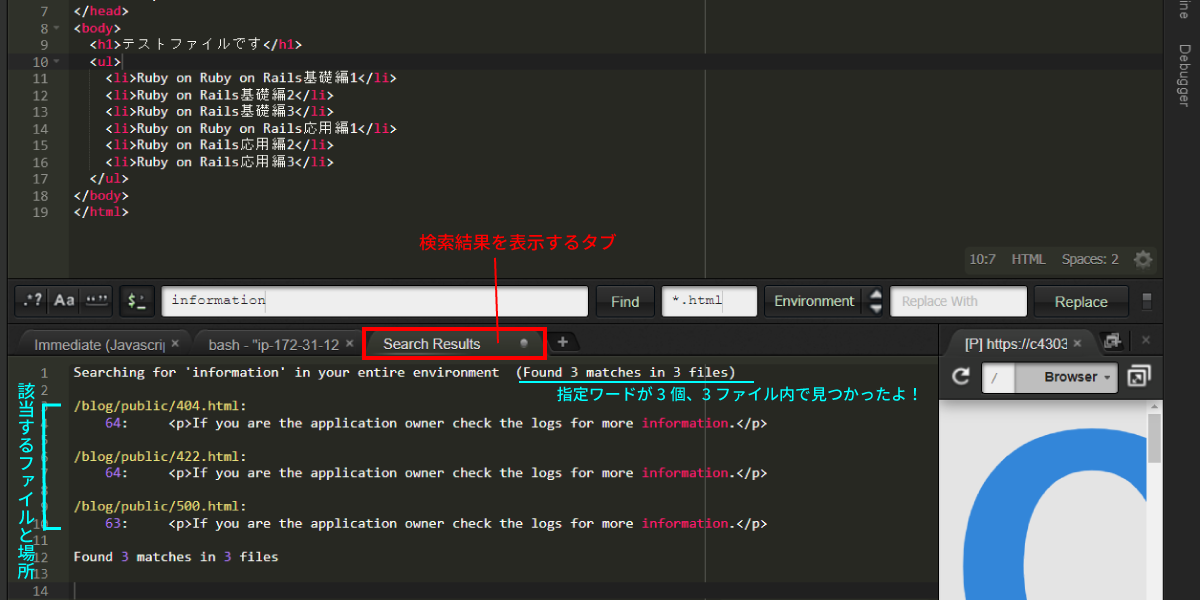Add a new console tab with plus
This screenshot has width=1200, height=600.
coord(562,342)
